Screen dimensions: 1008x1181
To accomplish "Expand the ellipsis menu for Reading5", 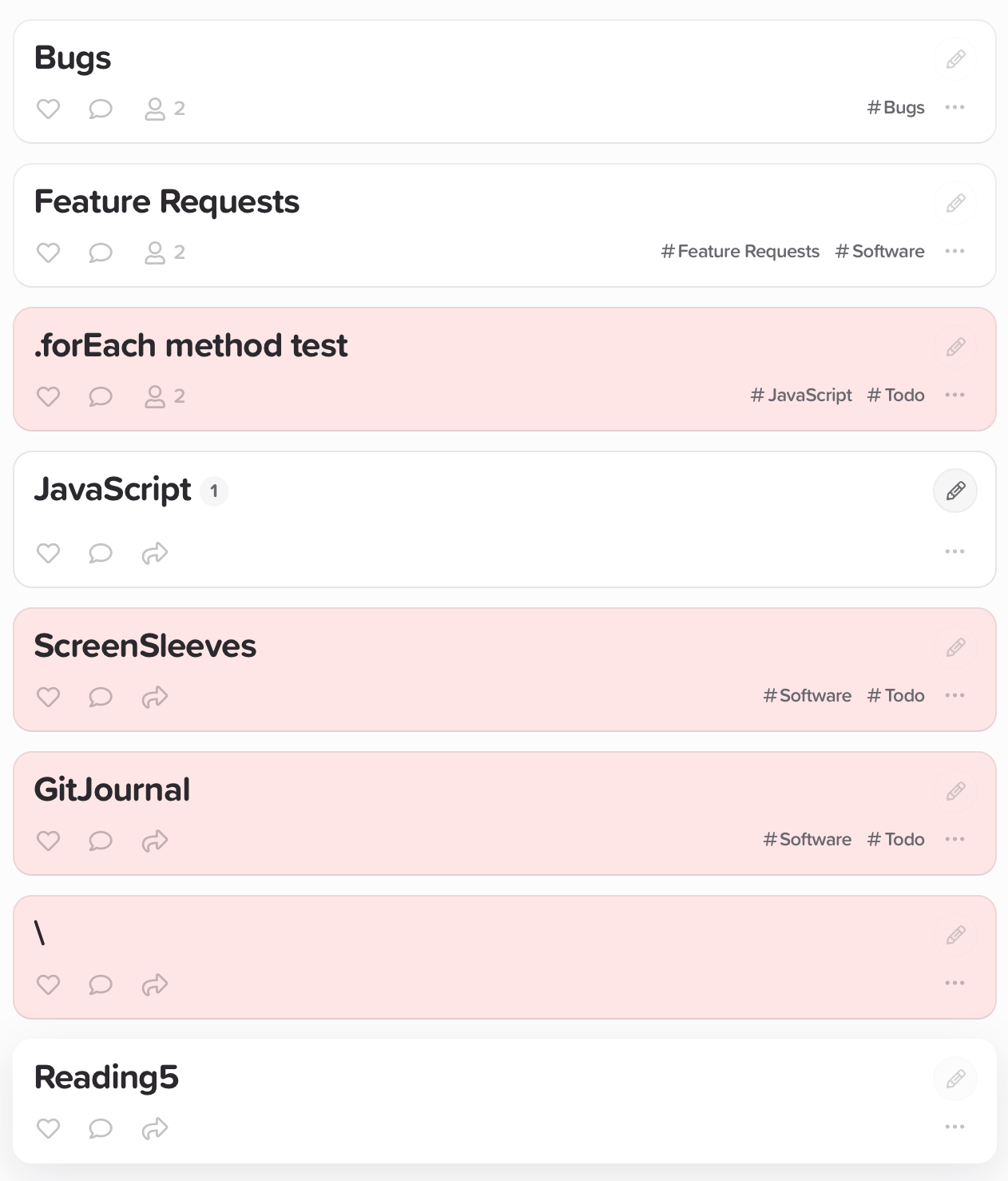I will 954,1127.
